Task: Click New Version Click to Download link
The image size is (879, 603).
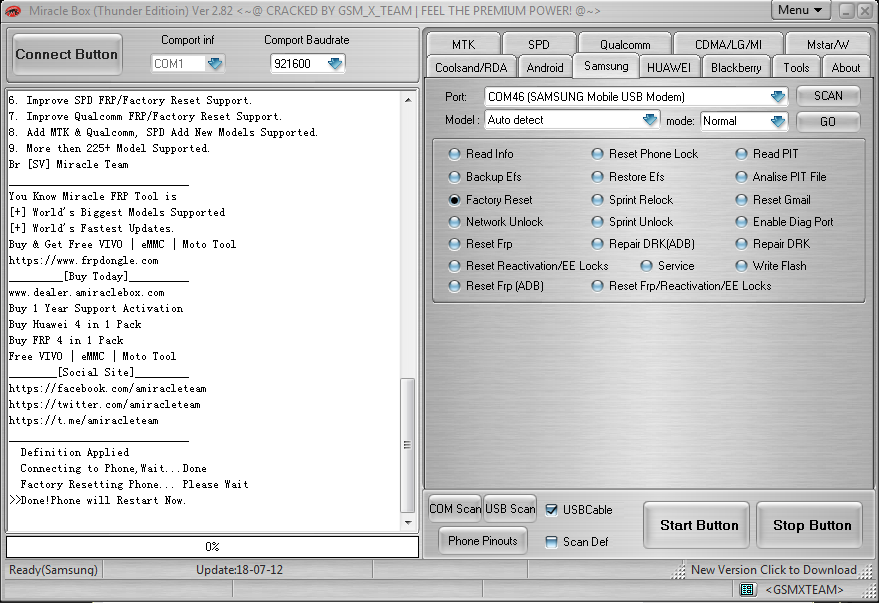Action: click(774, 570)
